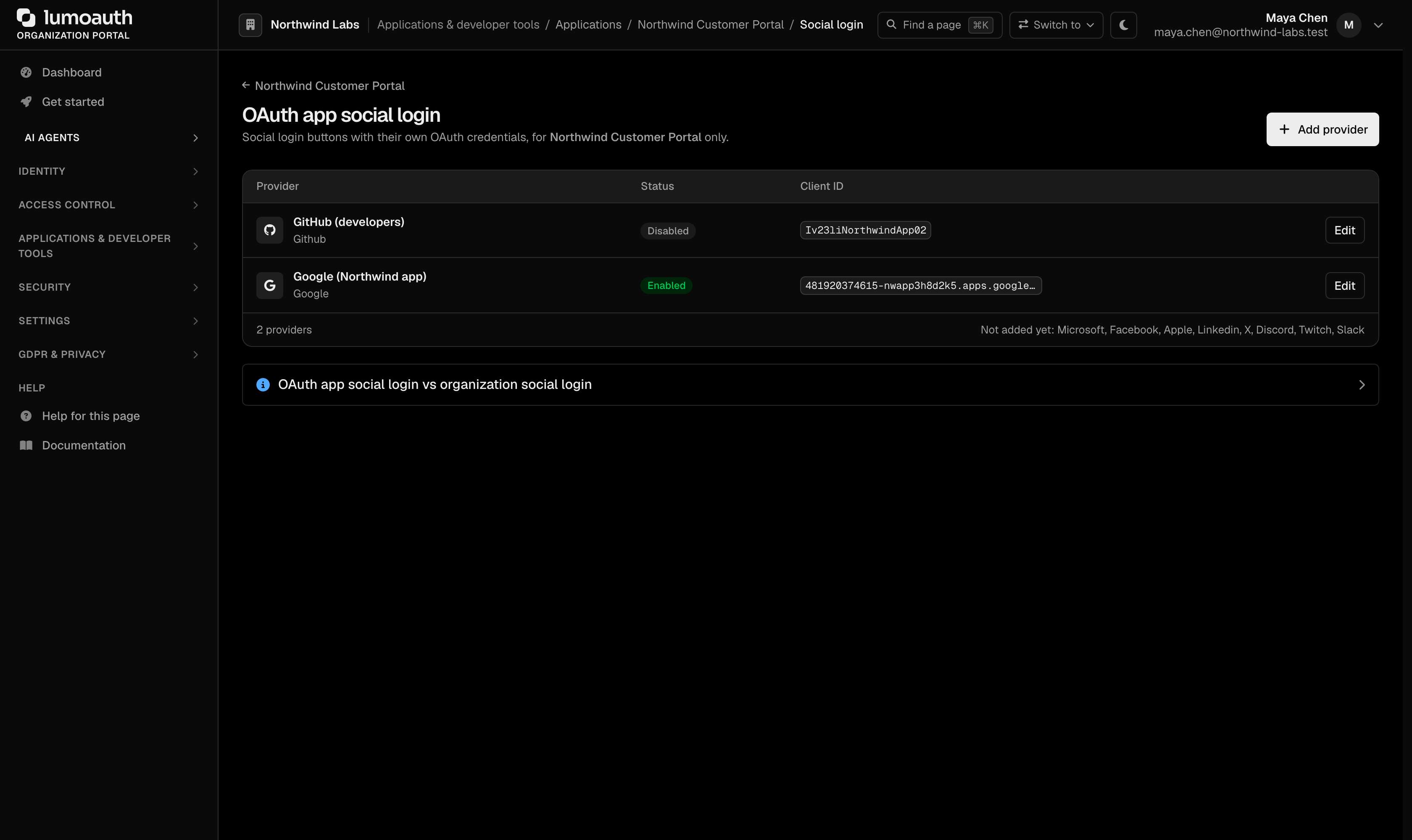Image resolution: width=1412 pixels, height=840 pixels.
Task: Click the plus icon on Add provider
Action: click(x=1284, y=130)
